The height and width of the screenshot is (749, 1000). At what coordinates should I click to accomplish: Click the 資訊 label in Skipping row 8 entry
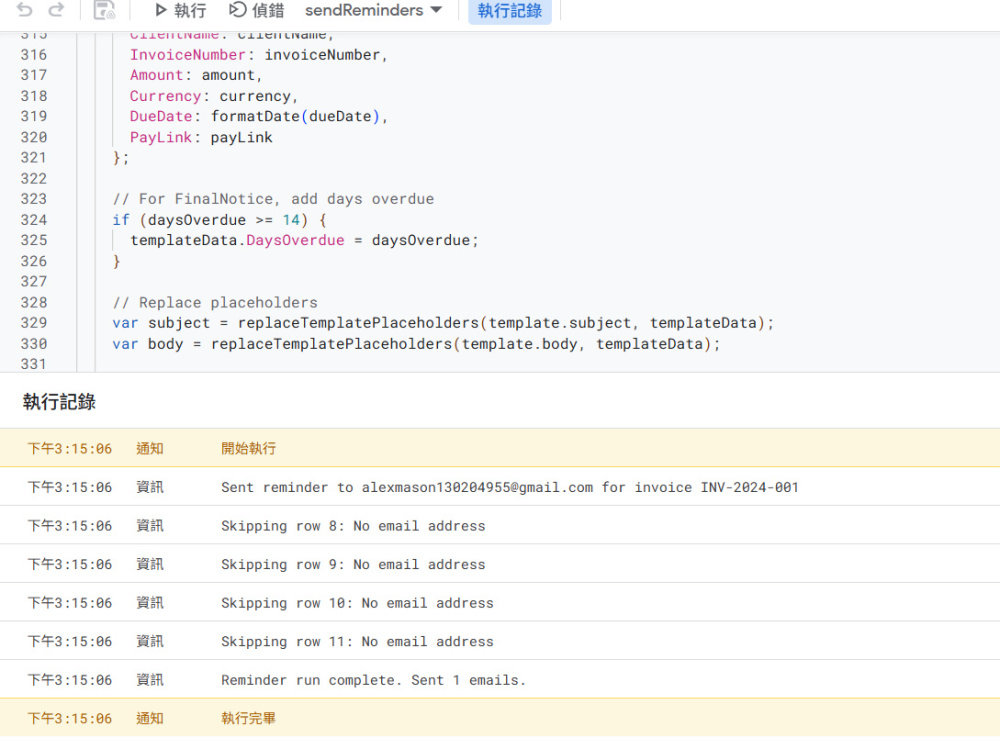pyautogui.click(x=150, y=526)
